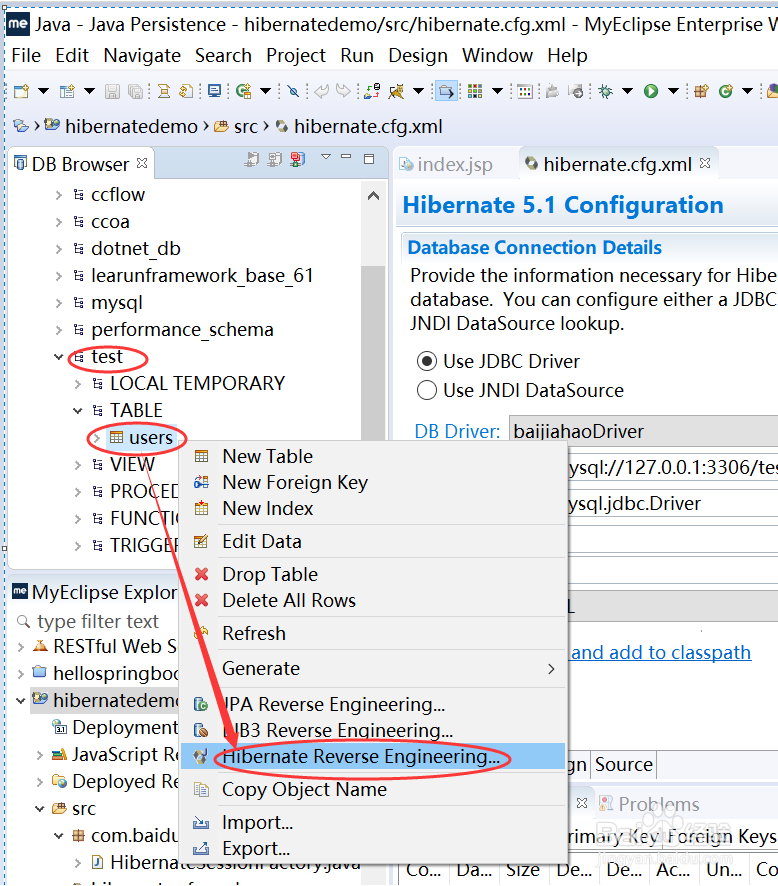Choose Edit Data from context menu
This screenshot has width=778, height=886.
pos(373,541)
